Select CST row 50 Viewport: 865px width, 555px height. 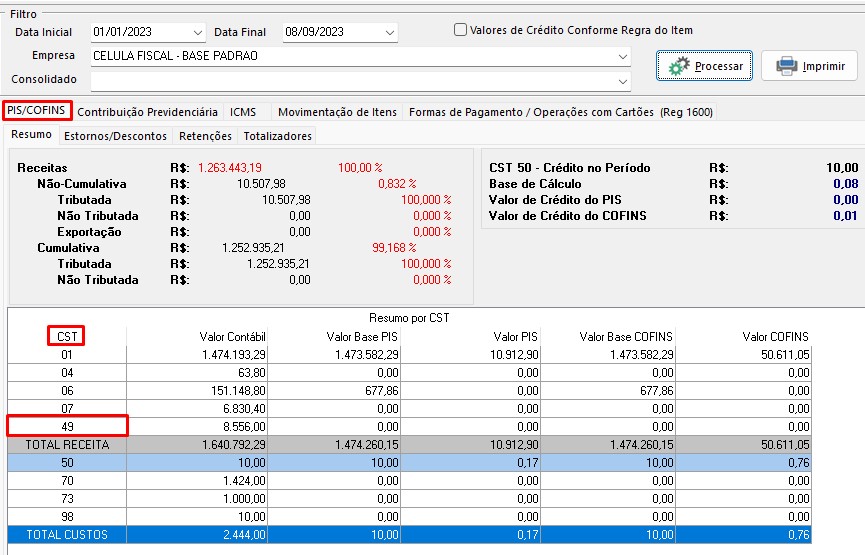pyautogui.click(x=67, y=463)
